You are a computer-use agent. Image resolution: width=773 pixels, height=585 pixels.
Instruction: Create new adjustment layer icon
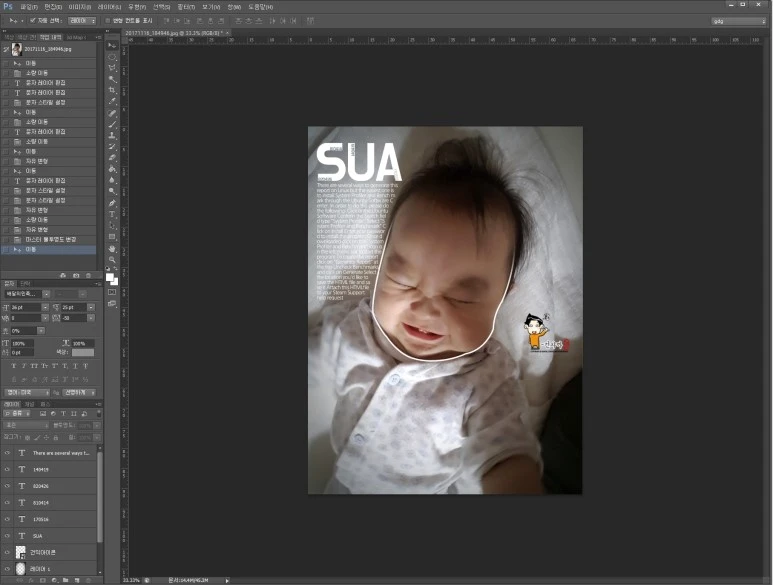pos(54,581)
